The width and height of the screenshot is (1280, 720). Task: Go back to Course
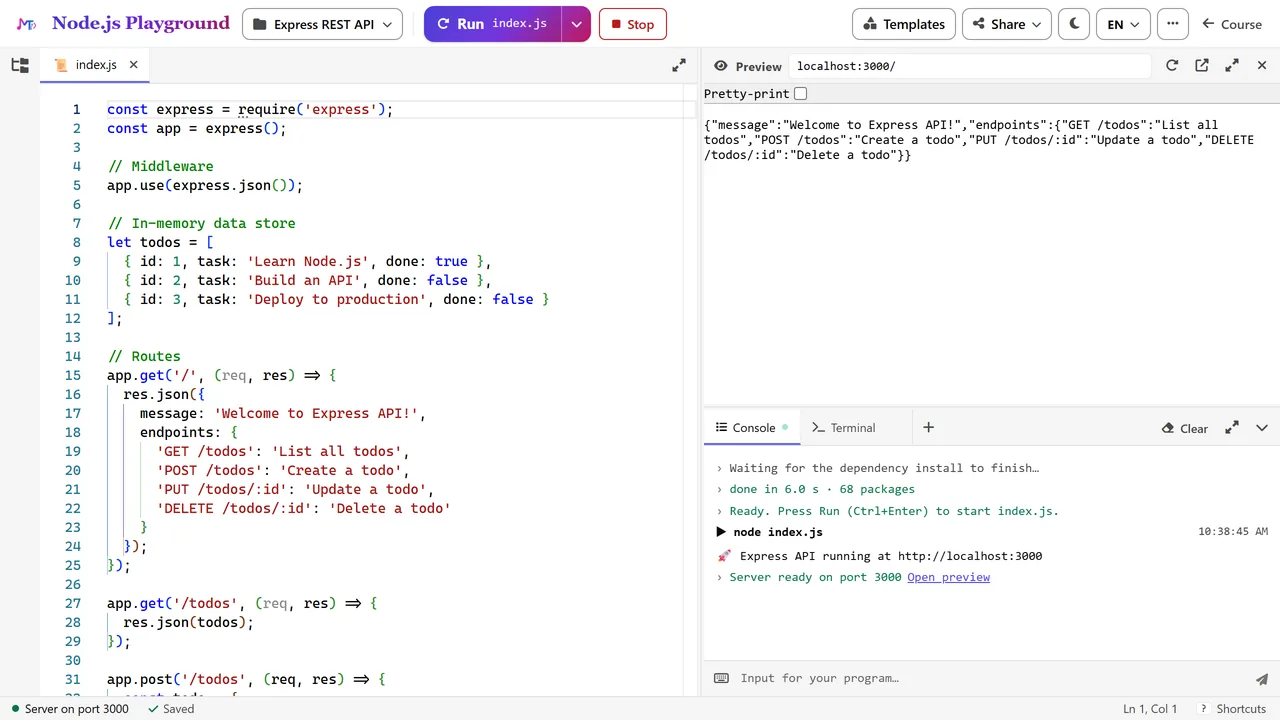coord(1232,24)
